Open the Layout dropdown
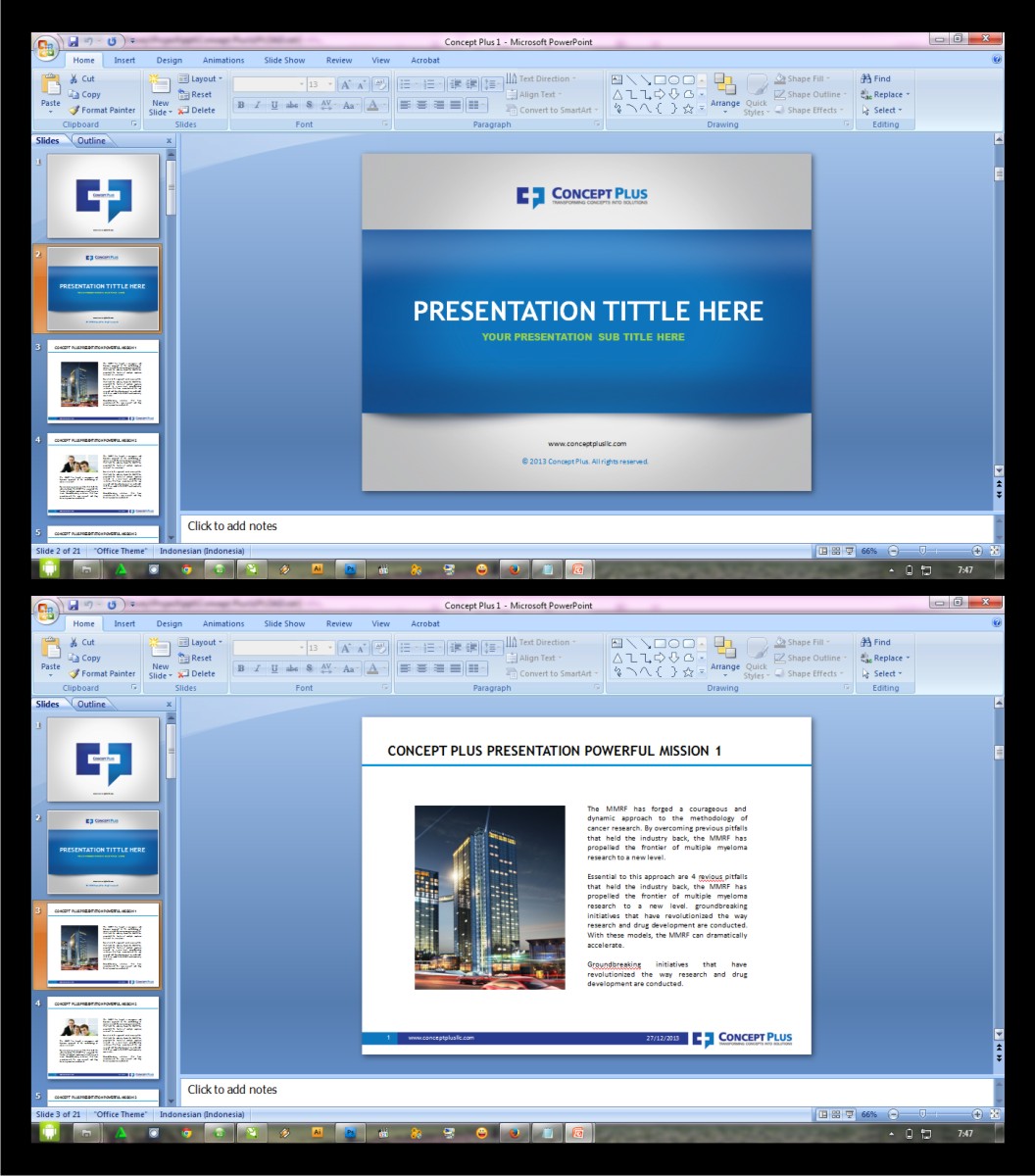 [200, 78]
